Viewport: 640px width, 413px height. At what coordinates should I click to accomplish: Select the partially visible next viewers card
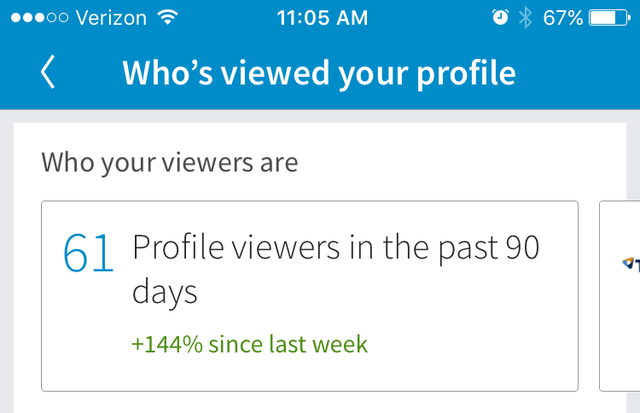(x=620, y=296)
